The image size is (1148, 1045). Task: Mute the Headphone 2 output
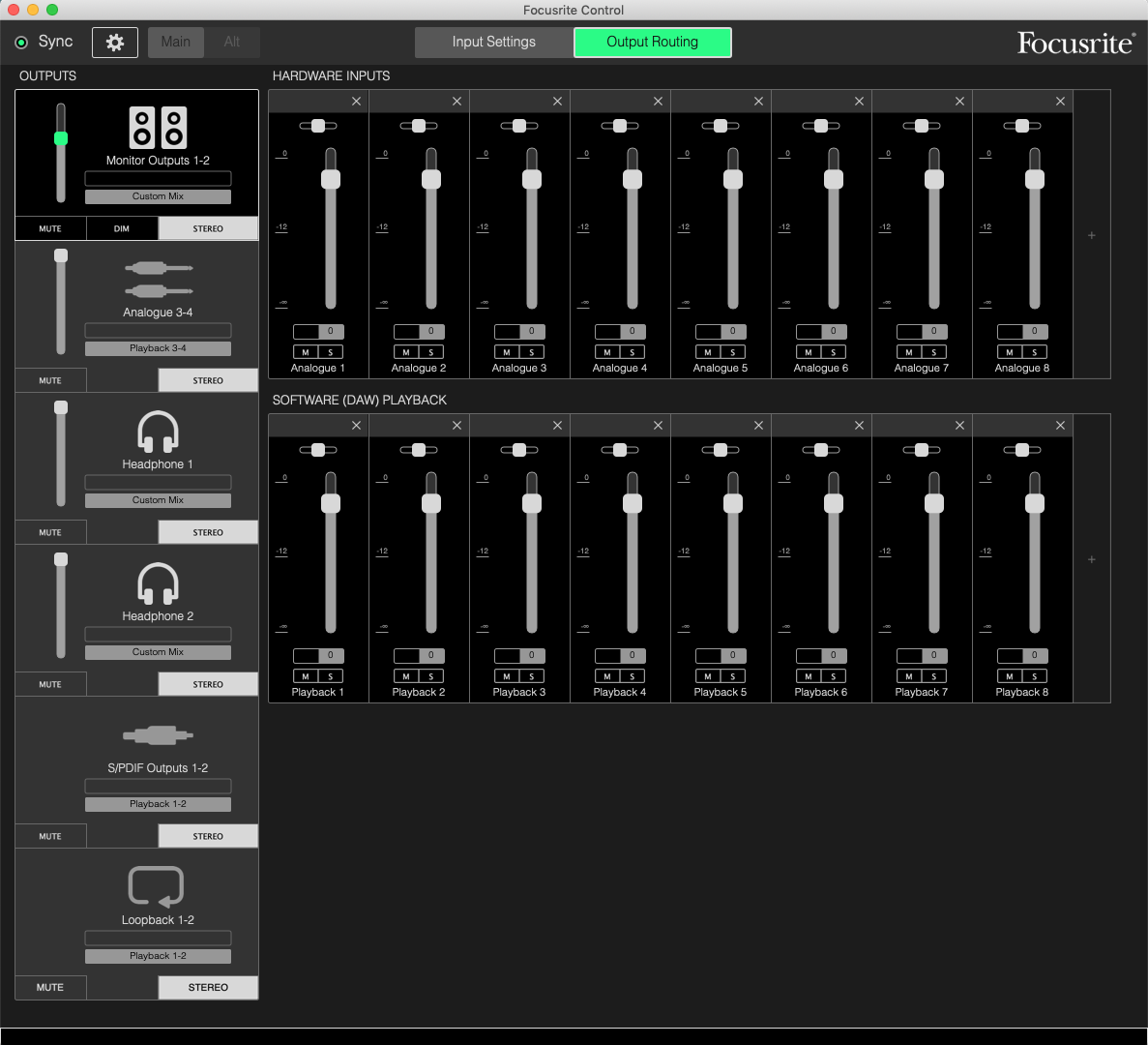[x=50, y=684]
